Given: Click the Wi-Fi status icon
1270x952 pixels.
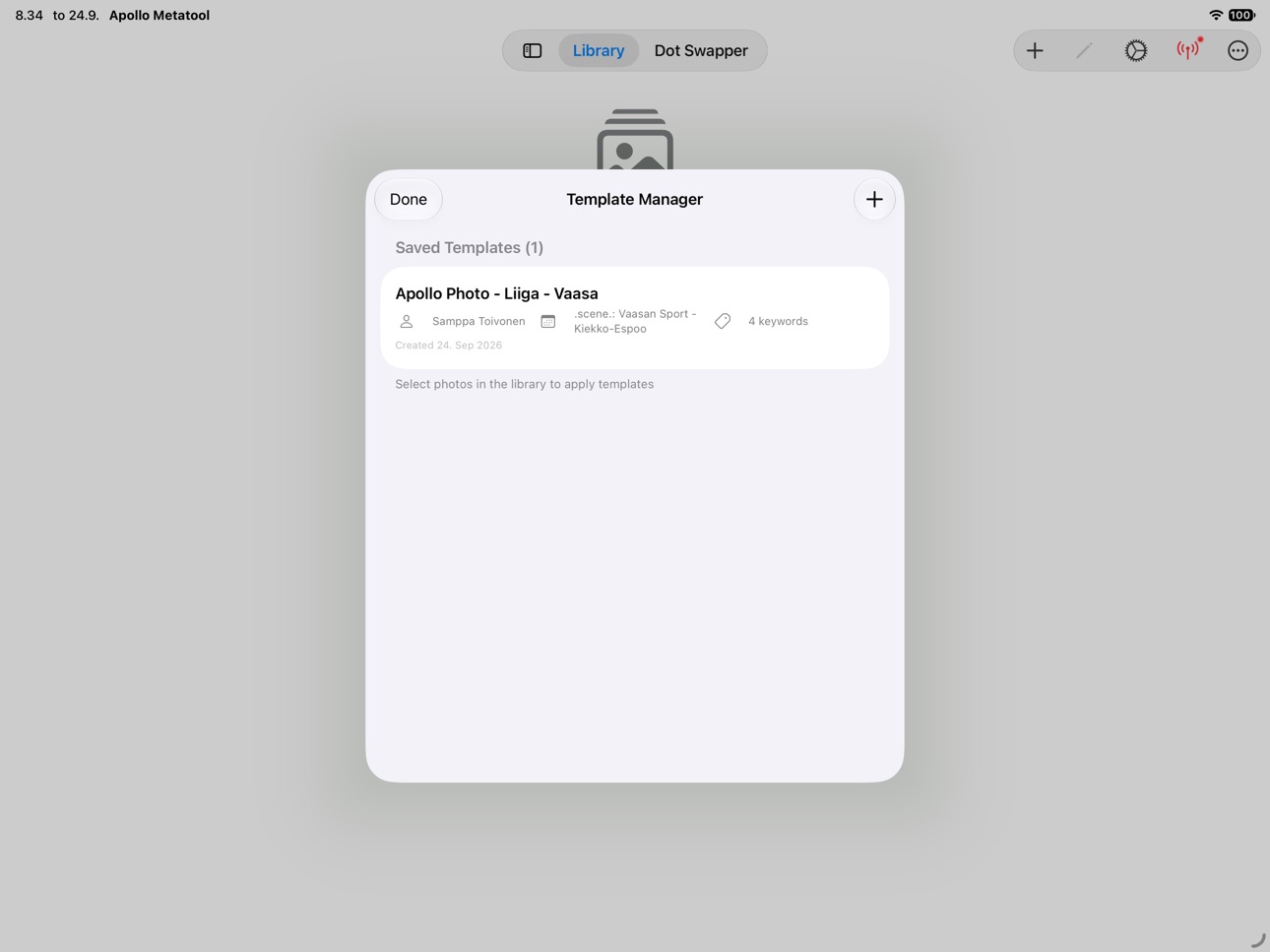Looking at the screenshot, I should 1216,15.
